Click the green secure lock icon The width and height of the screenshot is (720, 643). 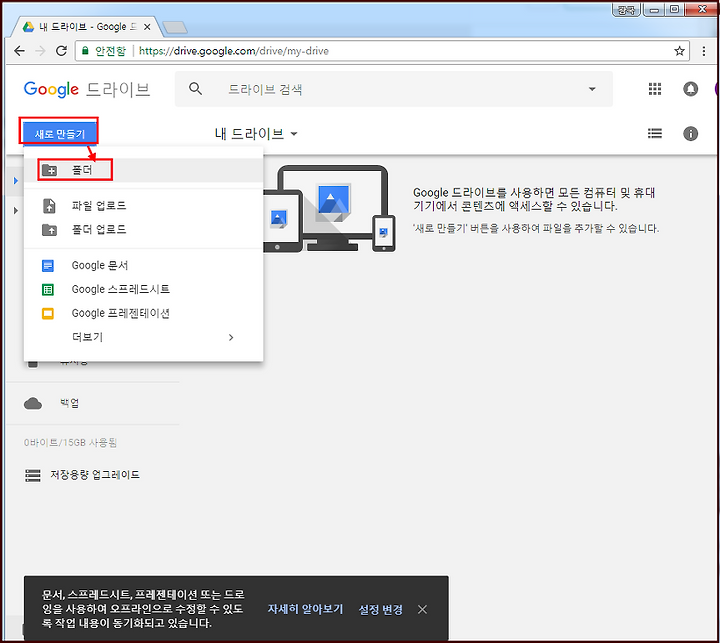coord(85,51)
